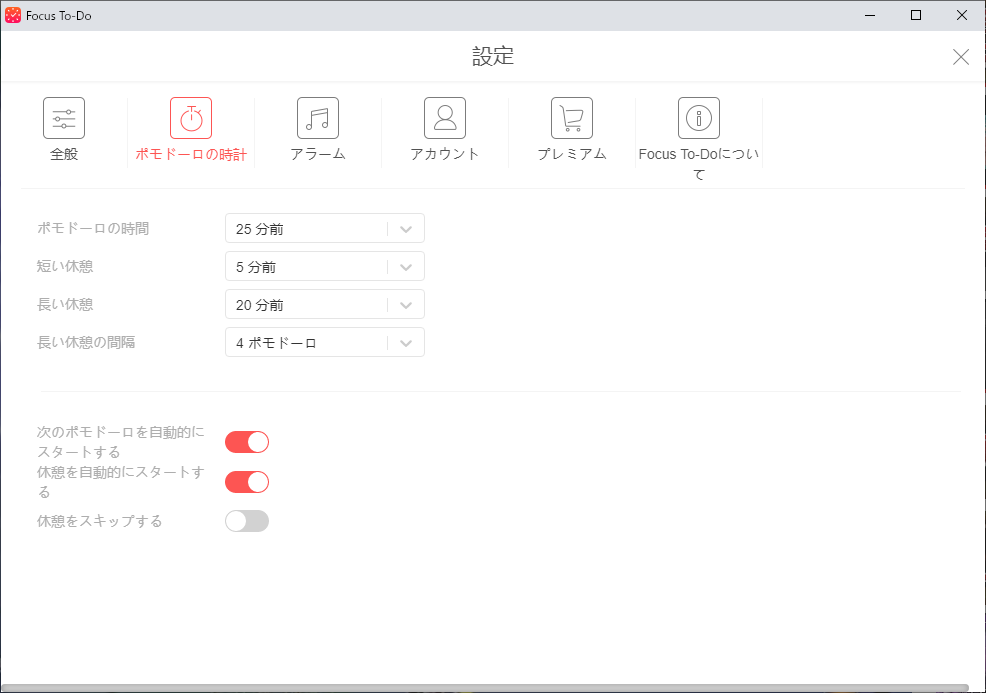Minimize the Focus To-Do window
Screen dimensions: 986x693
click(870, 15)
